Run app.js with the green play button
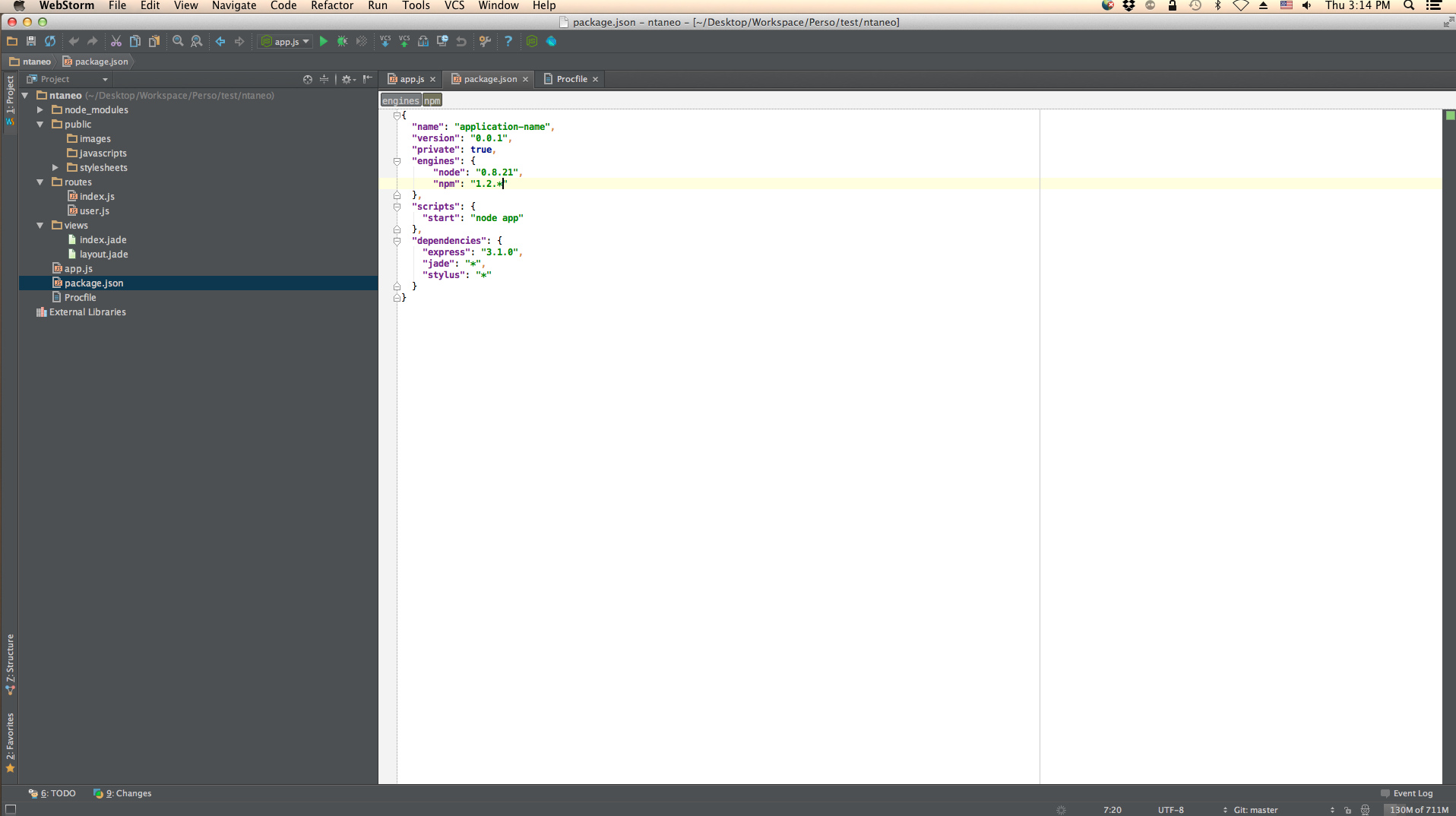 click(x=324, y=42)
